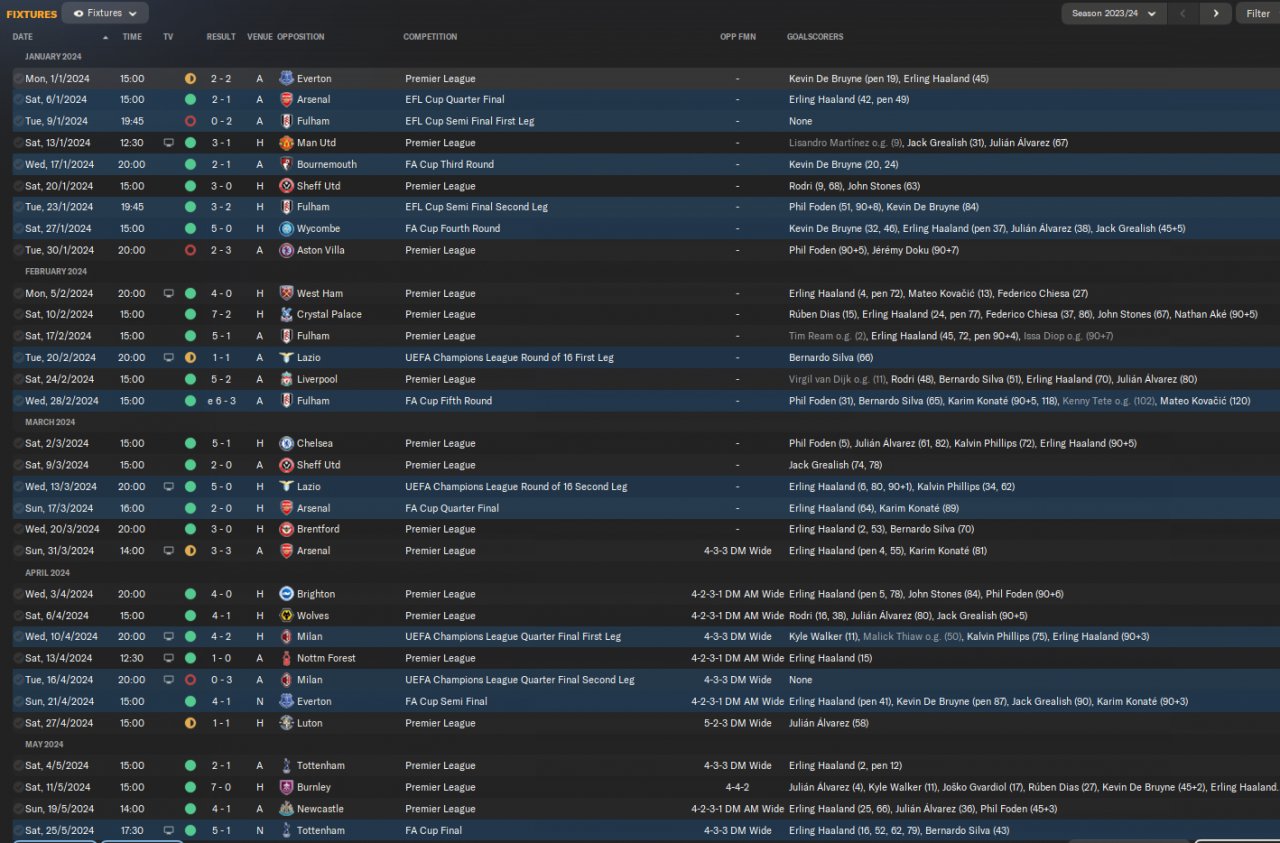Click the Newcastle club badge
1280x843 pixels.
tap(286, 809)
